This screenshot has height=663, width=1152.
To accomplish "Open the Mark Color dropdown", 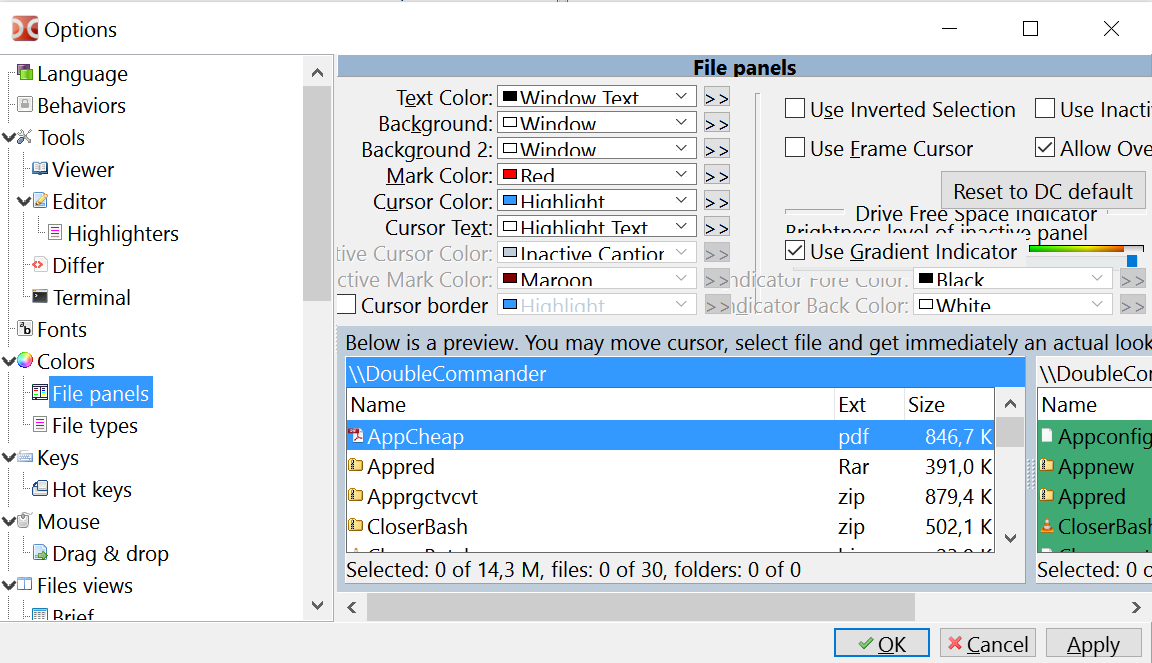I will pyautogui.click(x=681, y=175).
